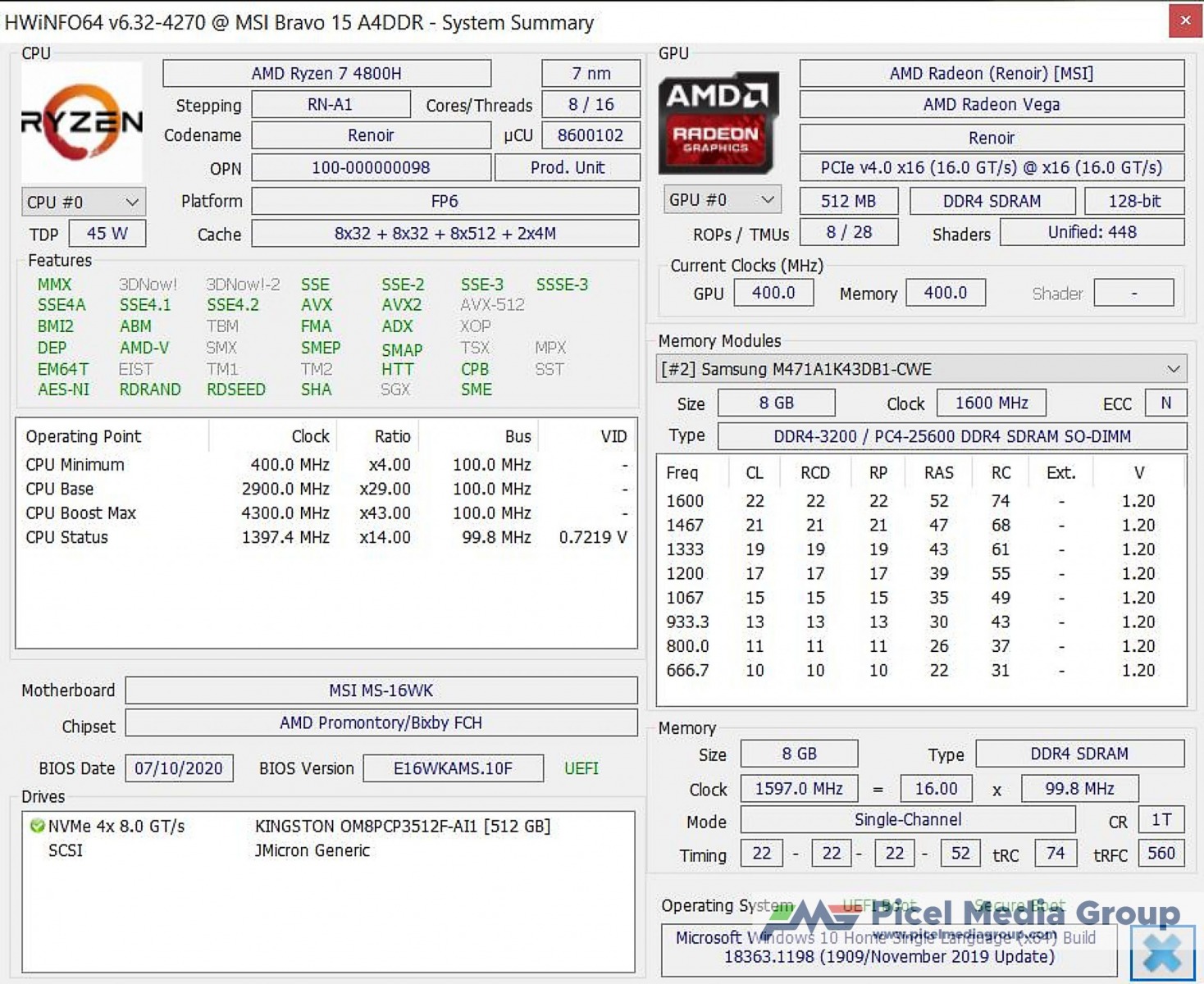1204x984 pixels.
Task: Click the AMD Radeon (Renoir) [MSI] field
Action: [992, 73]
